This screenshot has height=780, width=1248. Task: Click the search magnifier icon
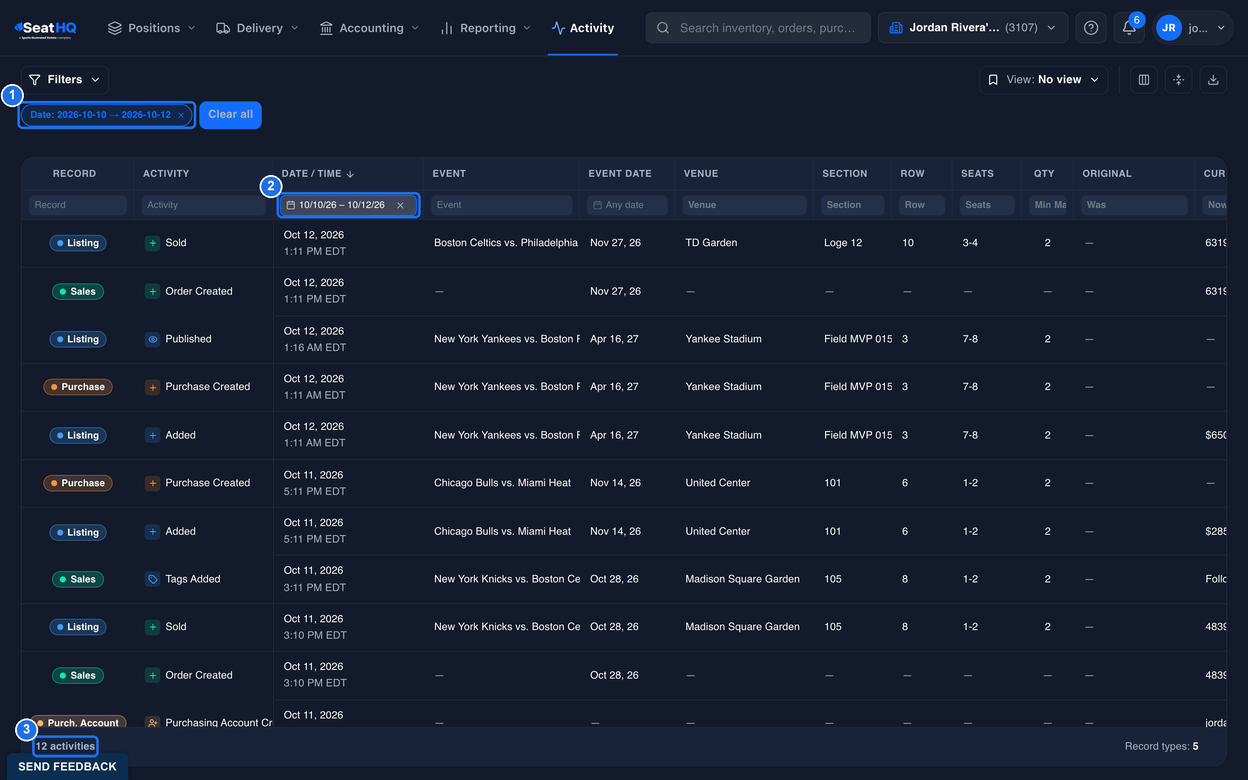pos(663,28)
